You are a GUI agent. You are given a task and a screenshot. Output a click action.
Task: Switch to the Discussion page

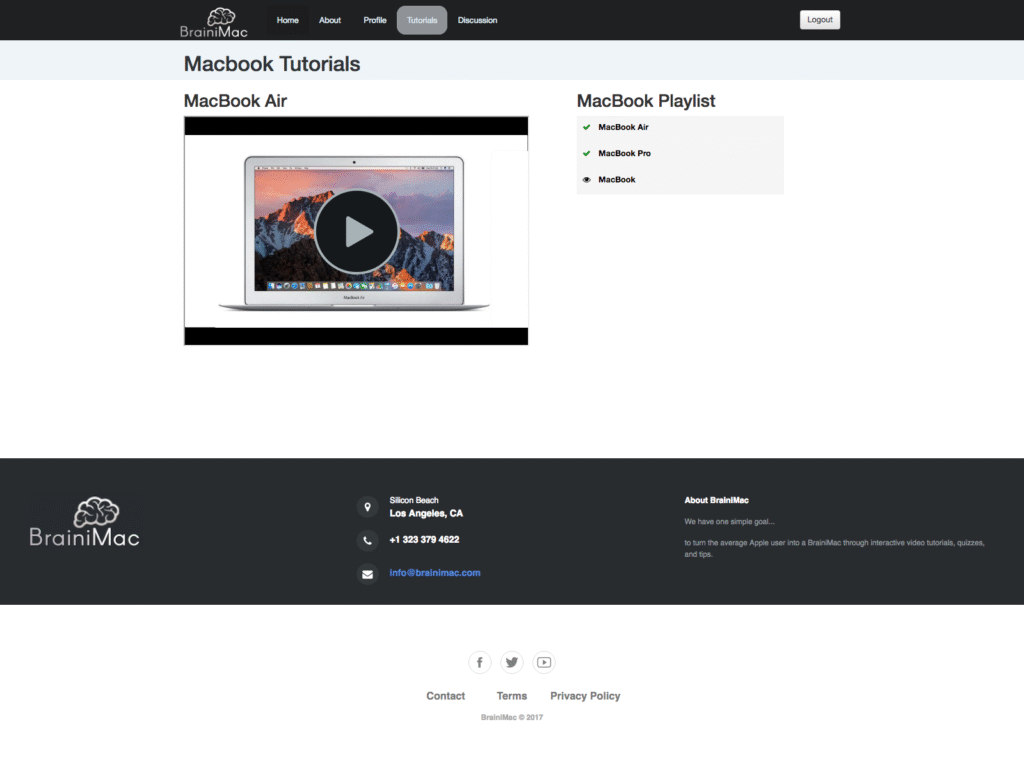477,20
